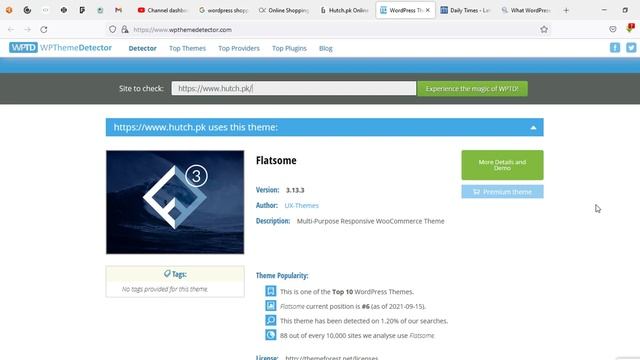Click the Site to check URL field
Image resolution: width=640 pixels, height=360 pixels.
coord(293,88)
